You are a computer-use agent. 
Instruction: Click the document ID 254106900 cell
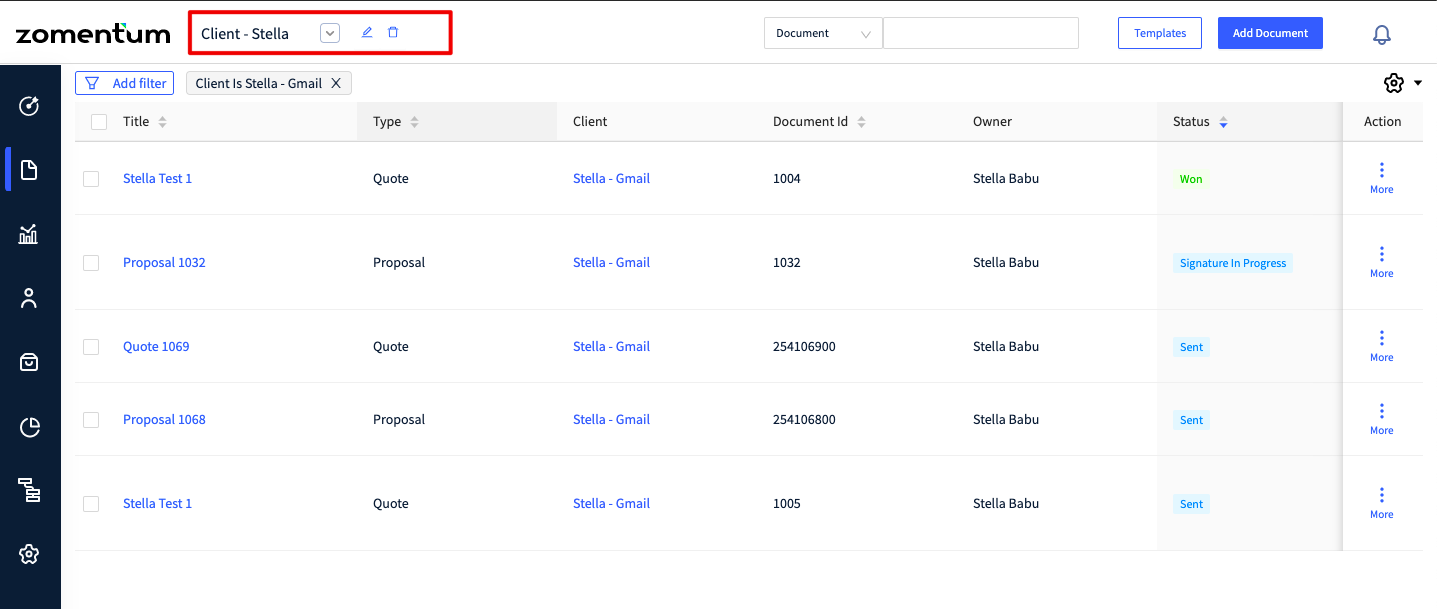click(x=804, y=346)
